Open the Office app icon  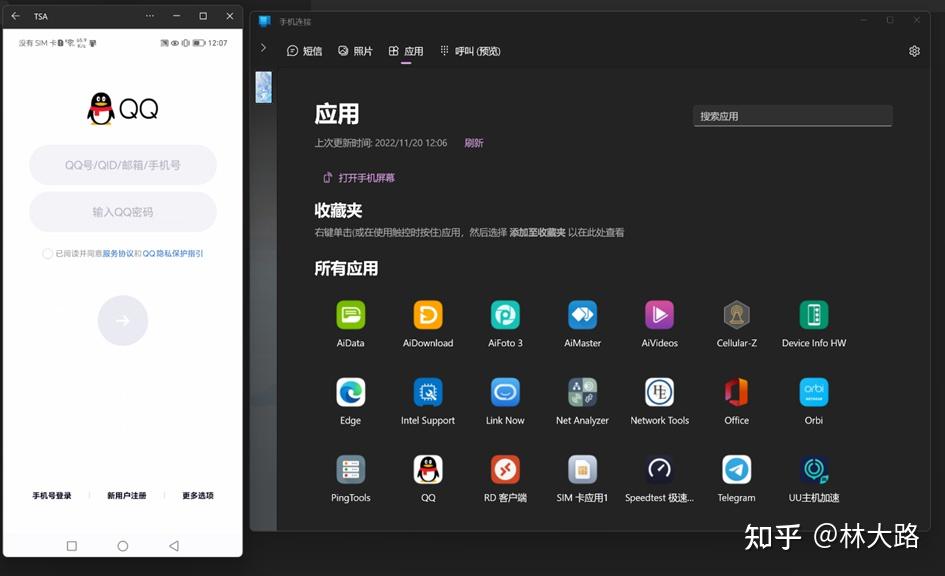736,392
